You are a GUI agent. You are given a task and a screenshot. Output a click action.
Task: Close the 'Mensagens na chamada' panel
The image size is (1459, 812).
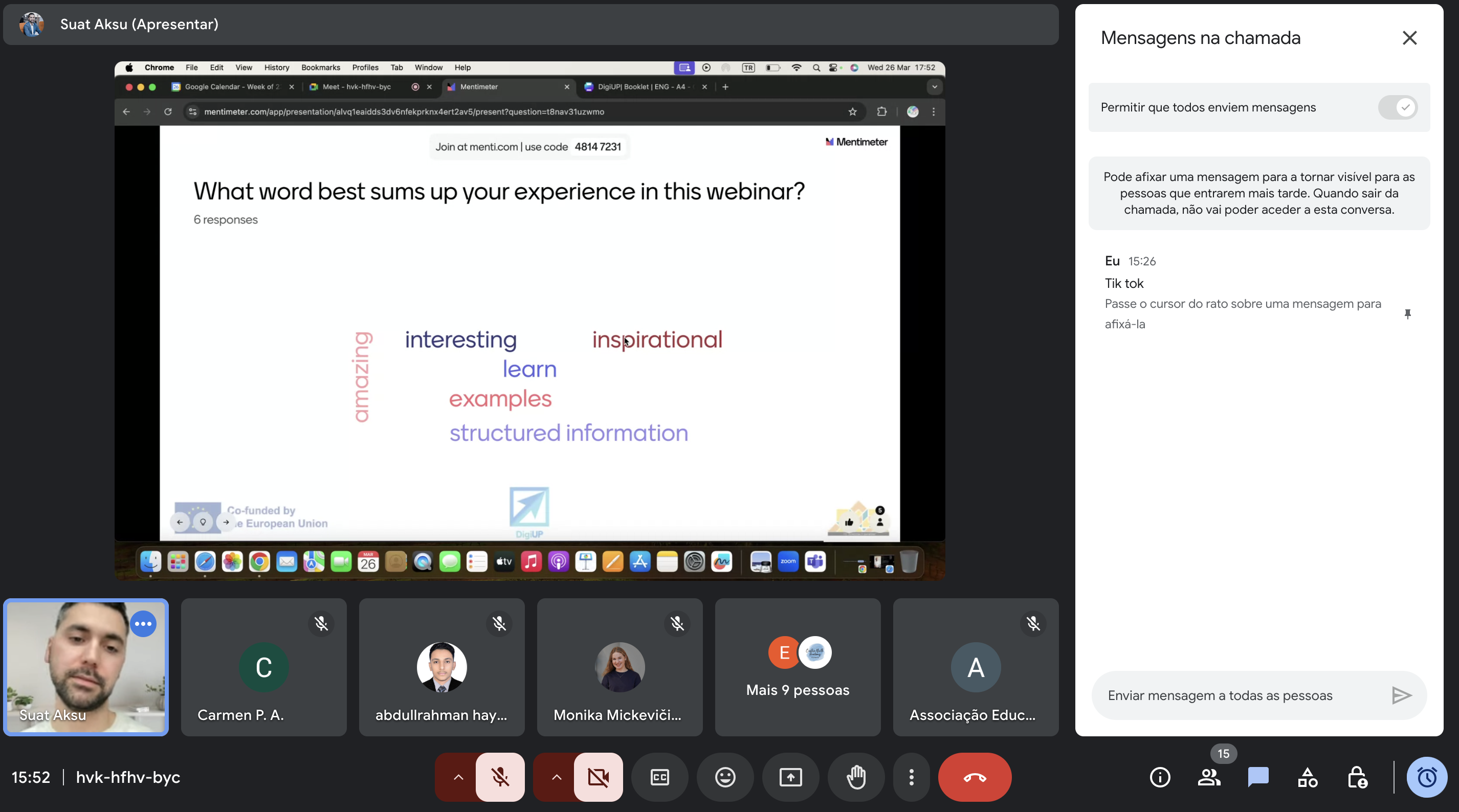coord(1409,38)
